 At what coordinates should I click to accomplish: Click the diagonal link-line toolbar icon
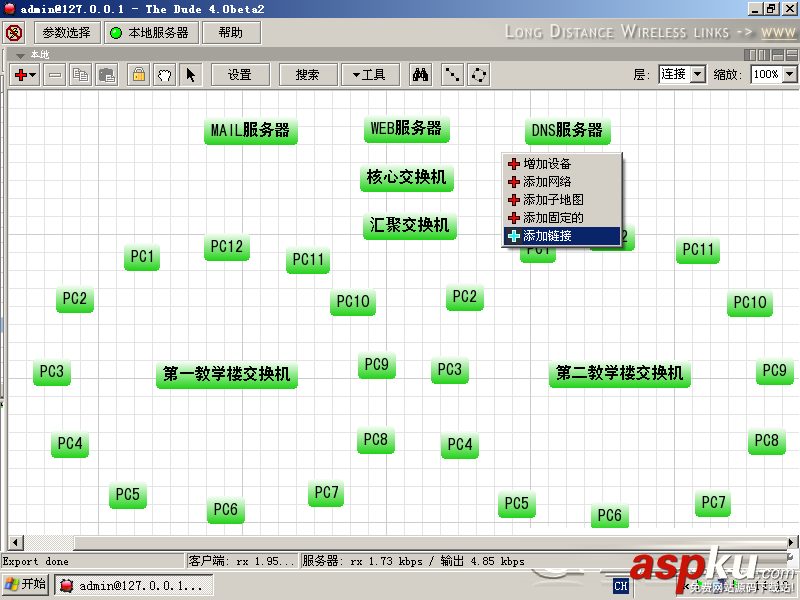point(452,75)
